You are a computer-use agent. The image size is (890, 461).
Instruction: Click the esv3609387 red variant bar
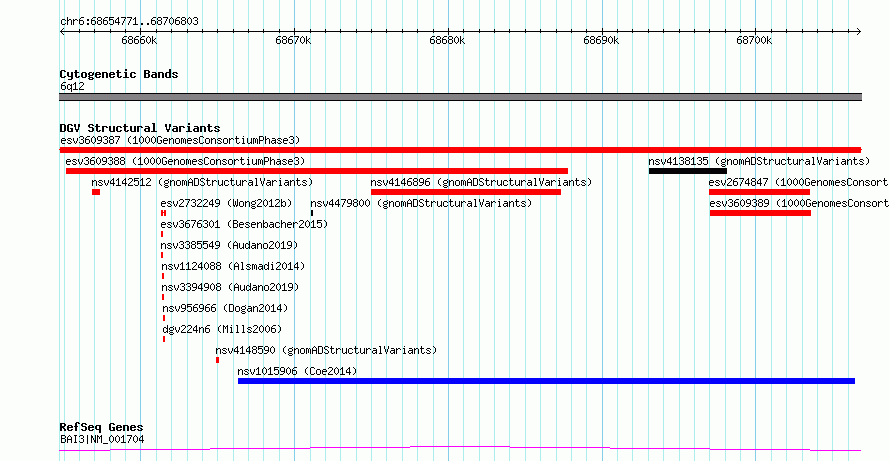[x=460, y=150]
